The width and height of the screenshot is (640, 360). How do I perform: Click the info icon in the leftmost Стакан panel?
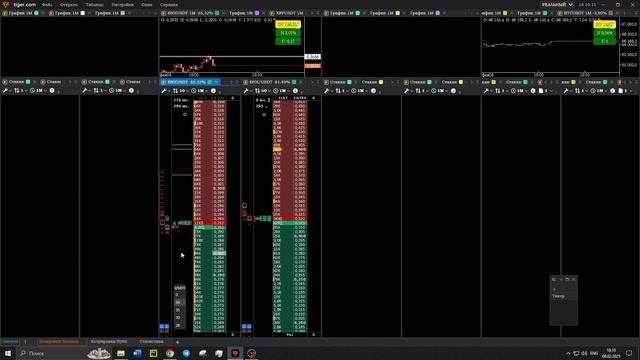(52, 91)
